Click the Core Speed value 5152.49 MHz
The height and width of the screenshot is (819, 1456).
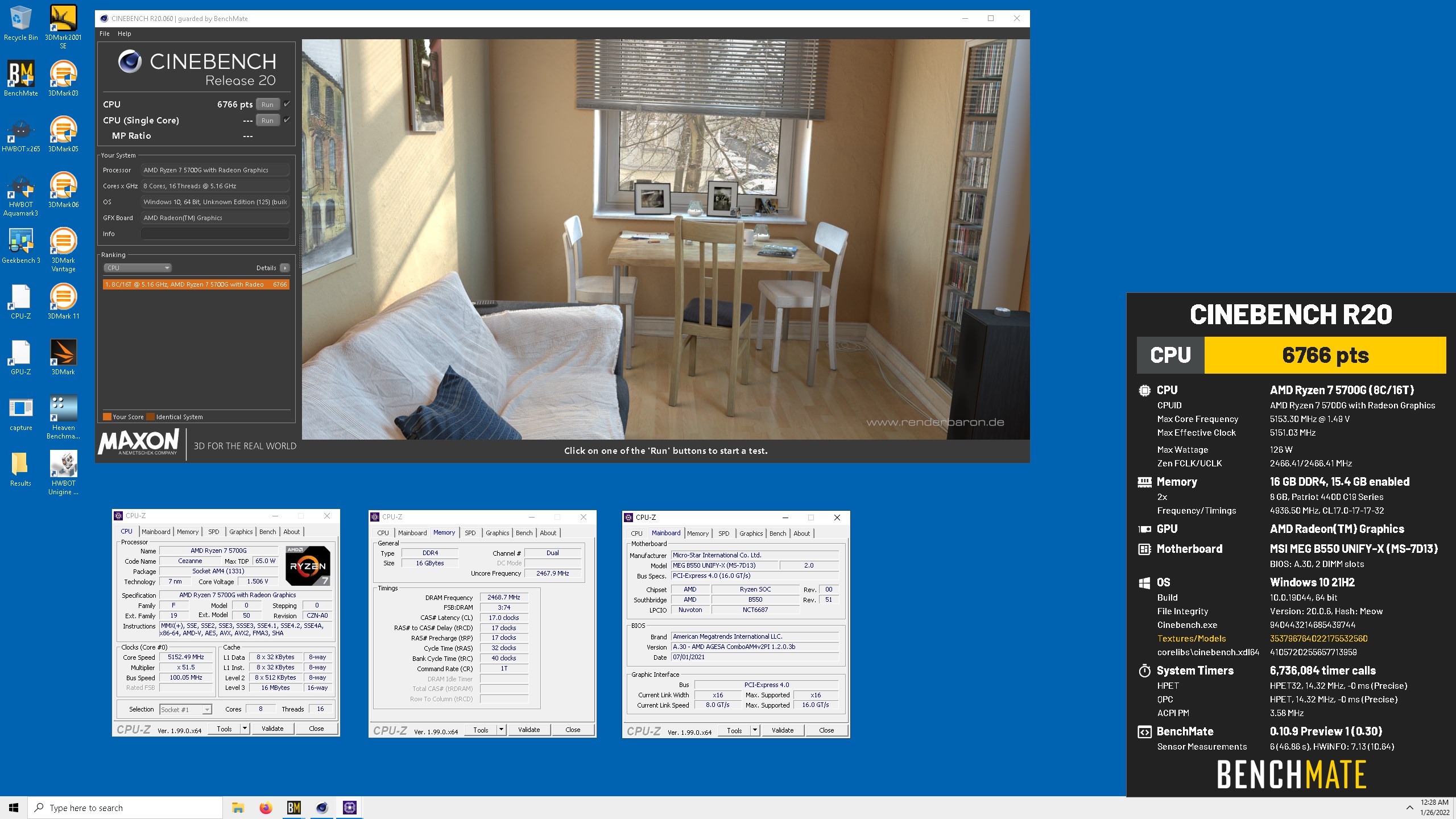pyautogui.click(x=186, y=657)
